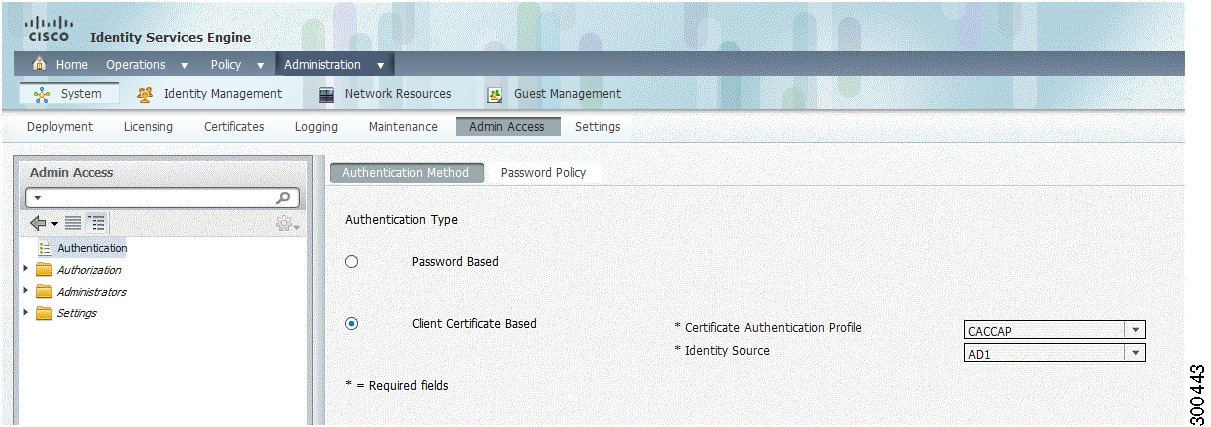
Task: Click the Authentication list icon
Action: coord(44,248)
